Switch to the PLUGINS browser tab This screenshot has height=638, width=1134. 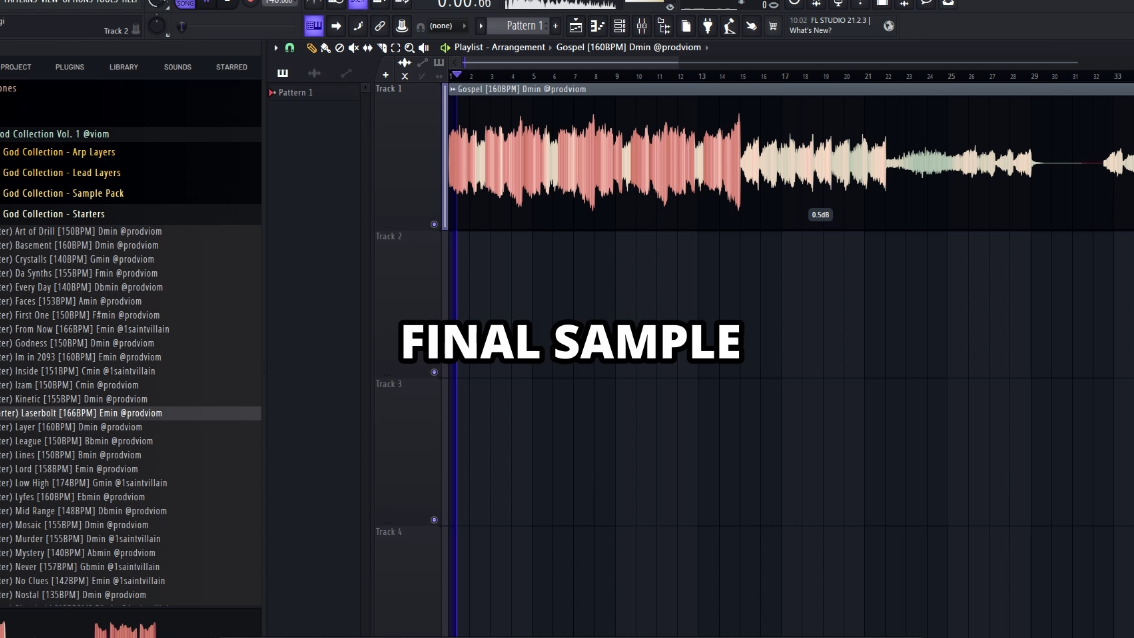click(x=70, y=67)
